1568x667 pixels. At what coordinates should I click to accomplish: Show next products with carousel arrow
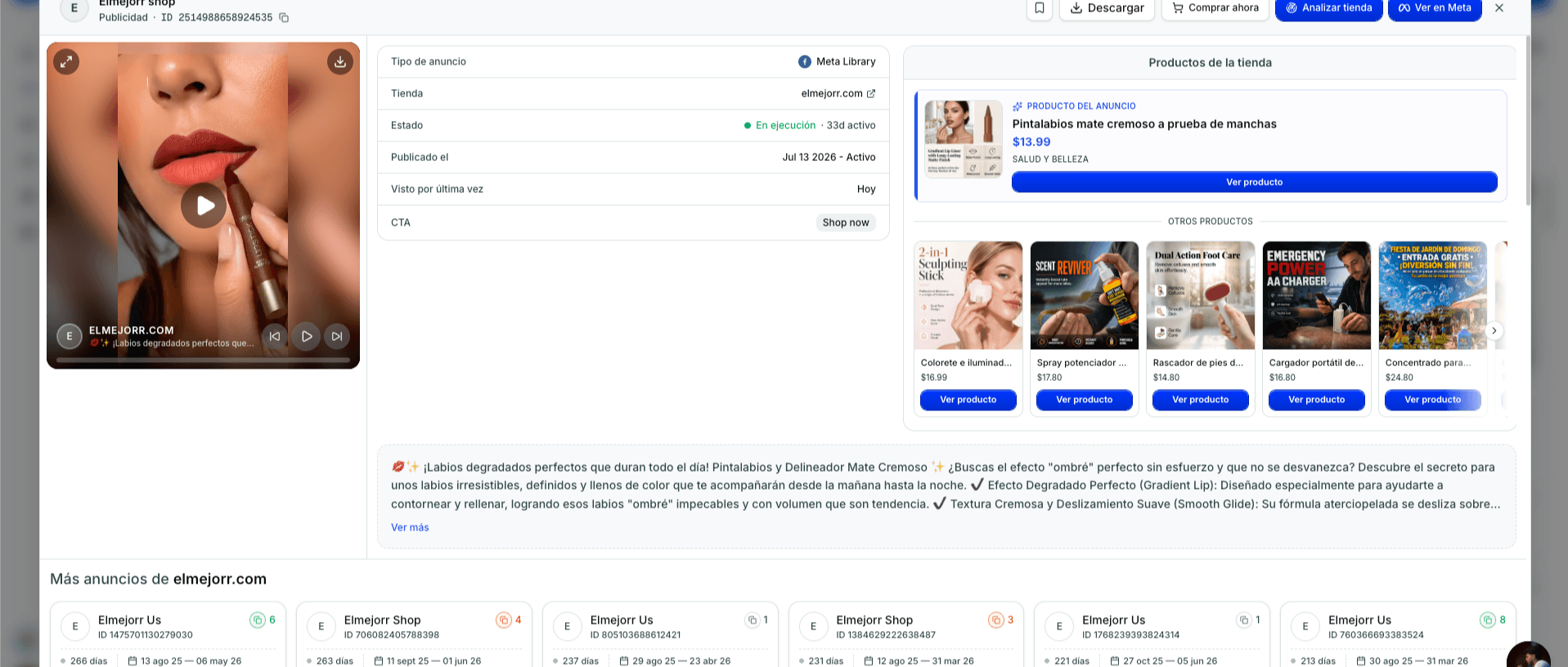pos(1494,330)
